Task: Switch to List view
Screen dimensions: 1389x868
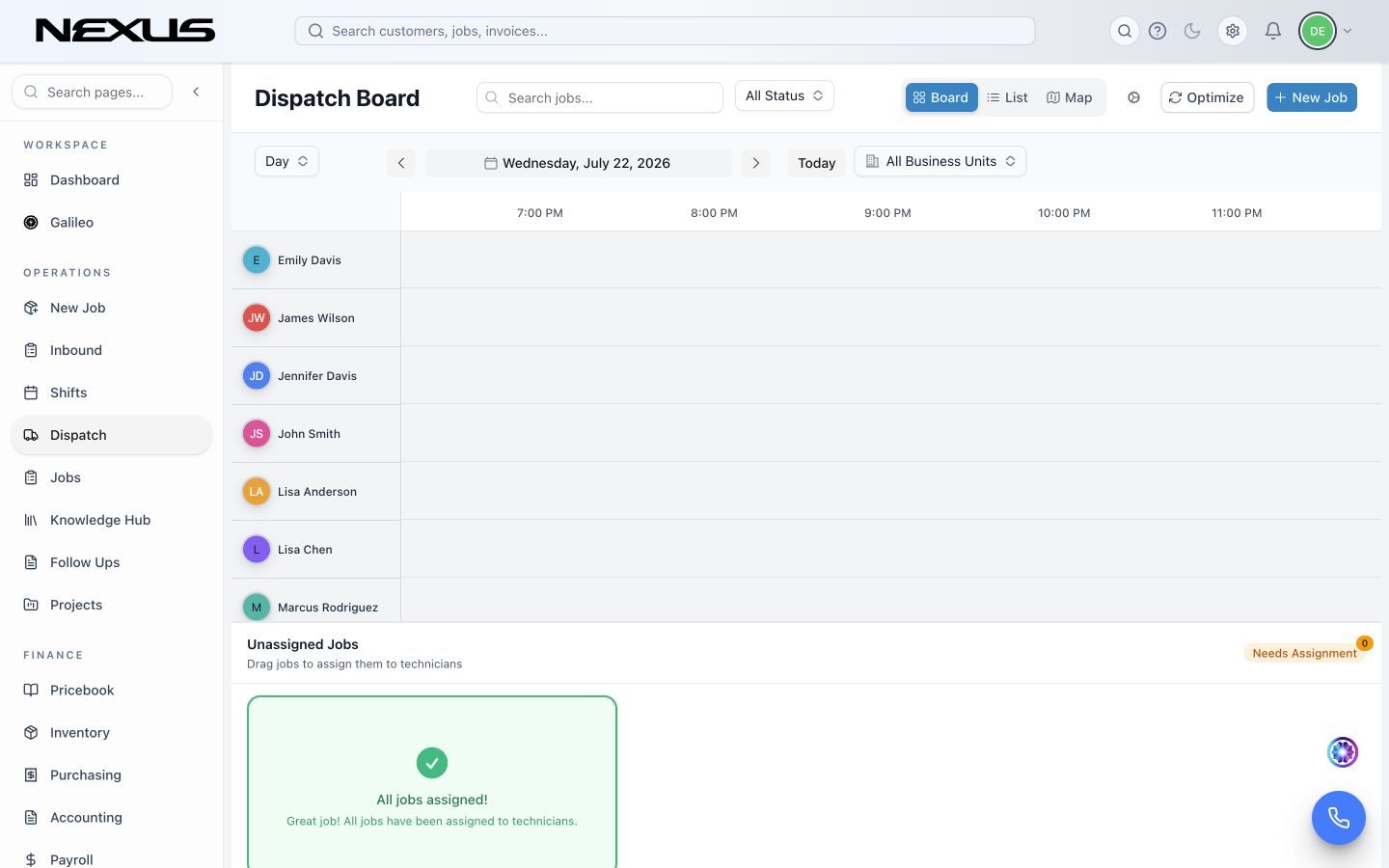Action: tap(1007, 97)
